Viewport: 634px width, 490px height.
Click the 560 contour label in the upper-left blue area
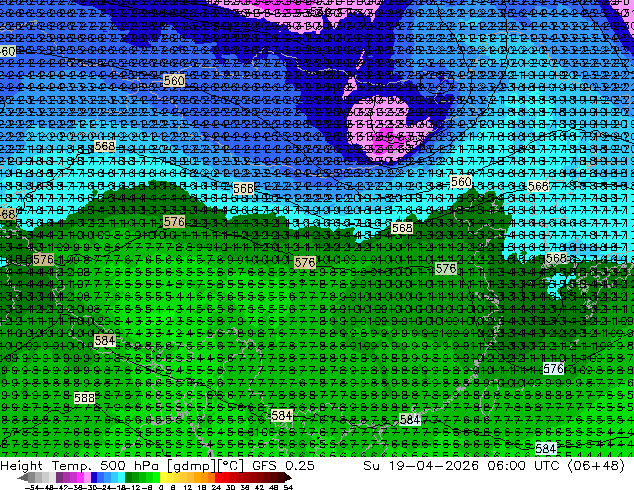click(x=174, y=80)
